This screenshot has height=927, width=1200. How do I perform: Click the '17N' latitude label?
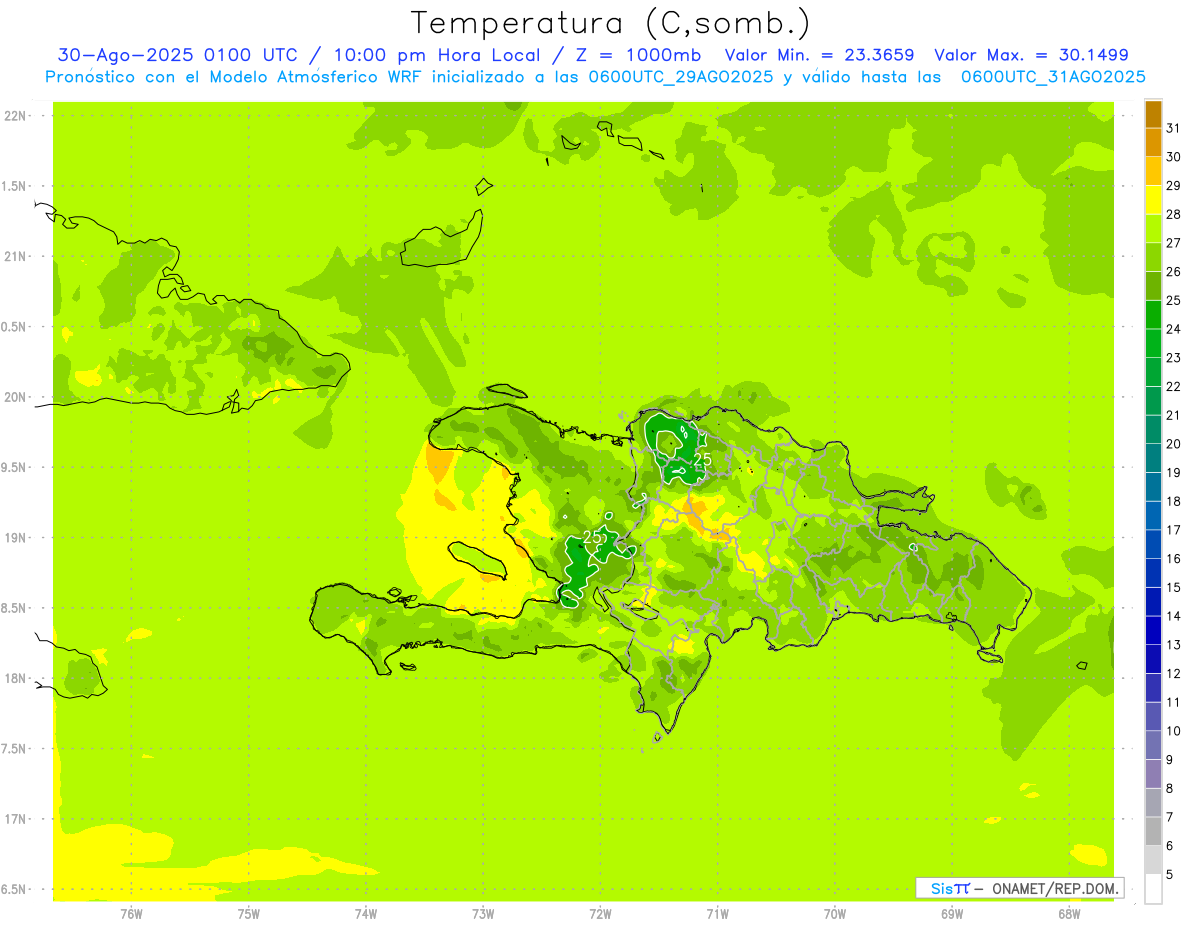point(16,819)
